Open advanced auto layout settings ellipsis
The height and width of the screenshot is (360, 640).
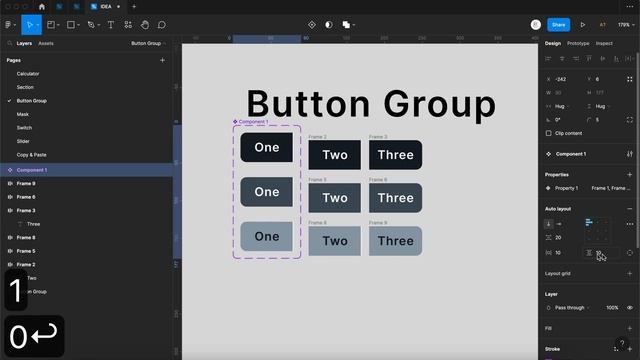click(x=630, y=224)
